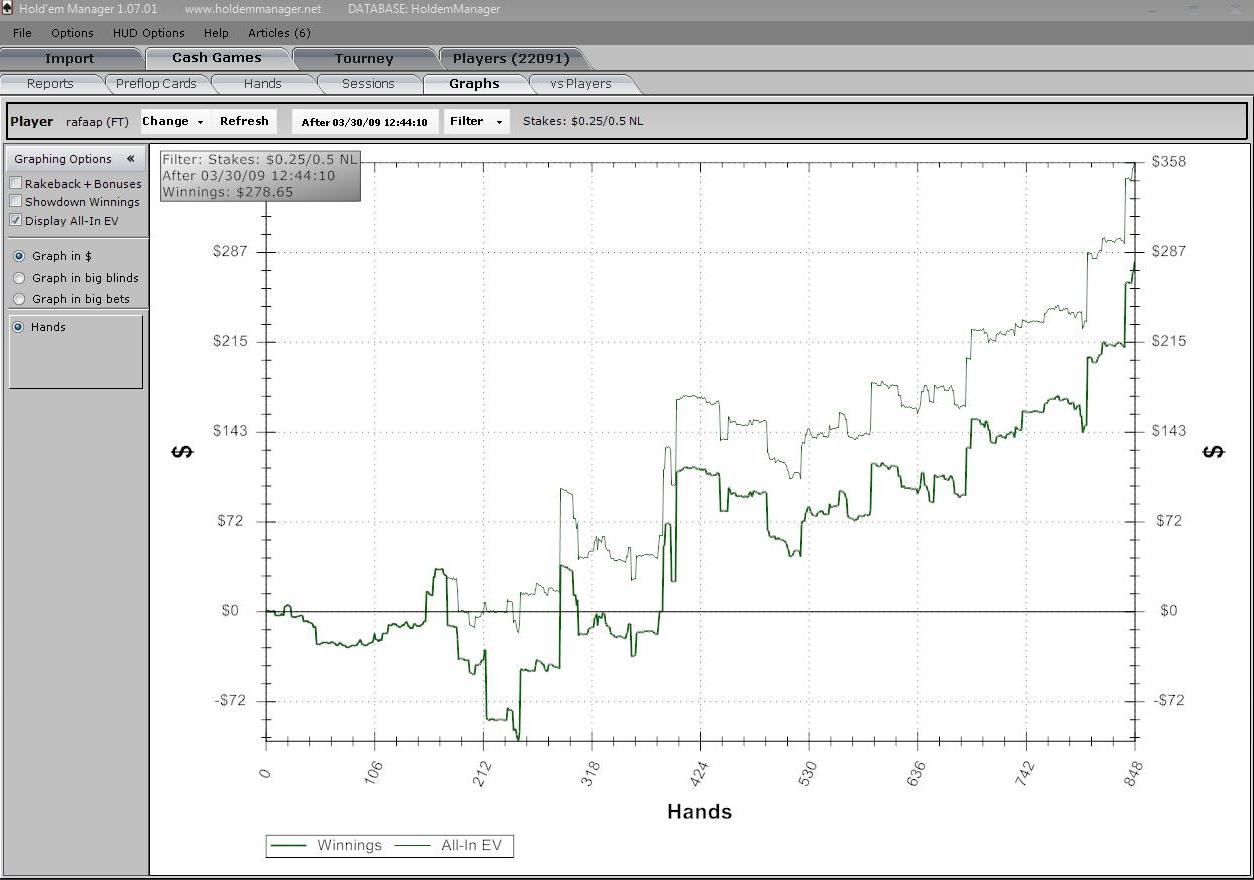The height and width of the screenshot is (880, 1254).
Task: Open the Graphs sub-tab
Action: tap(474, 84)
